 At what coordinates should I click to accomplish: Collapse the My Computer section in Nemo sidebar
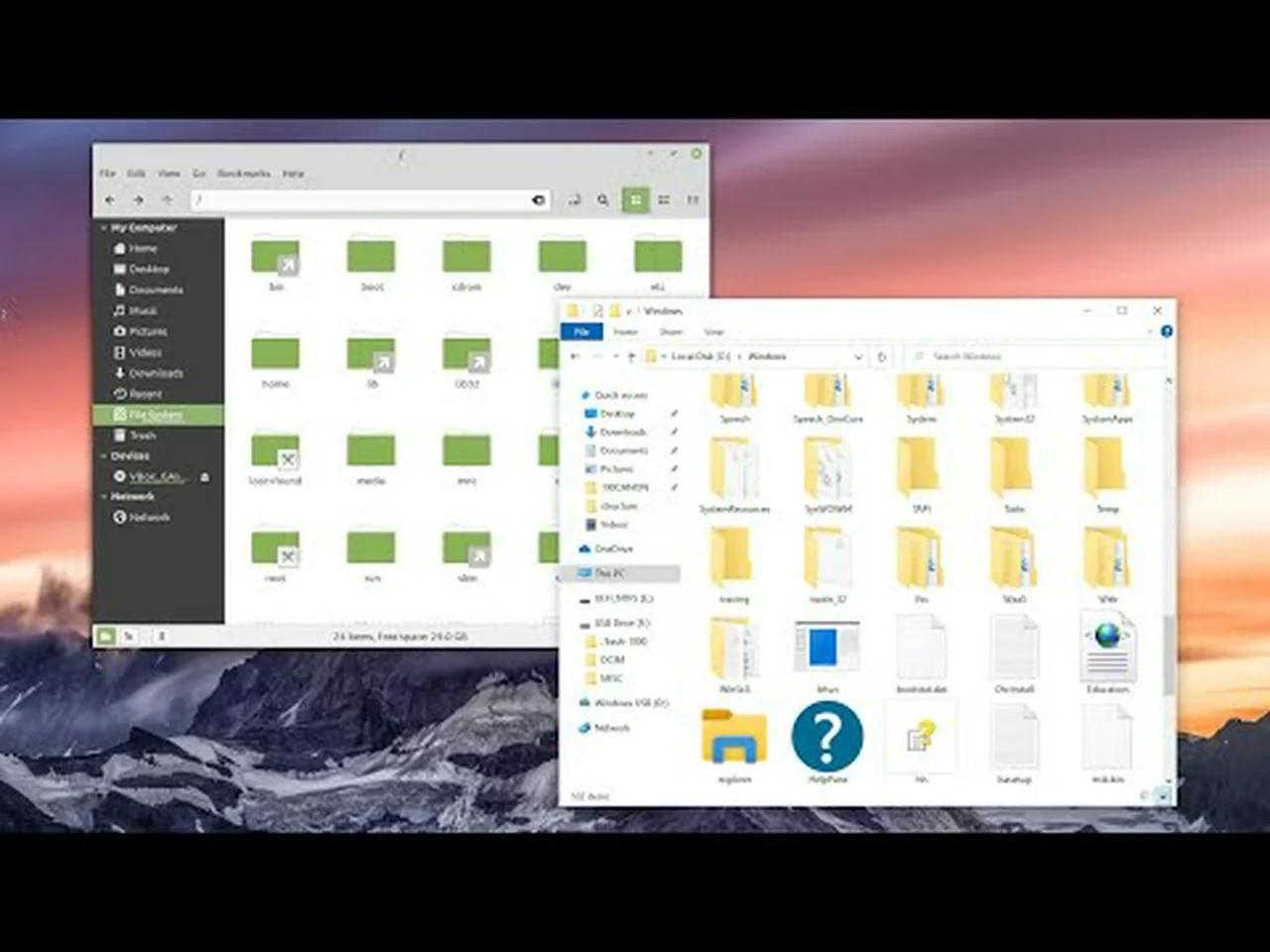[102, 227]
